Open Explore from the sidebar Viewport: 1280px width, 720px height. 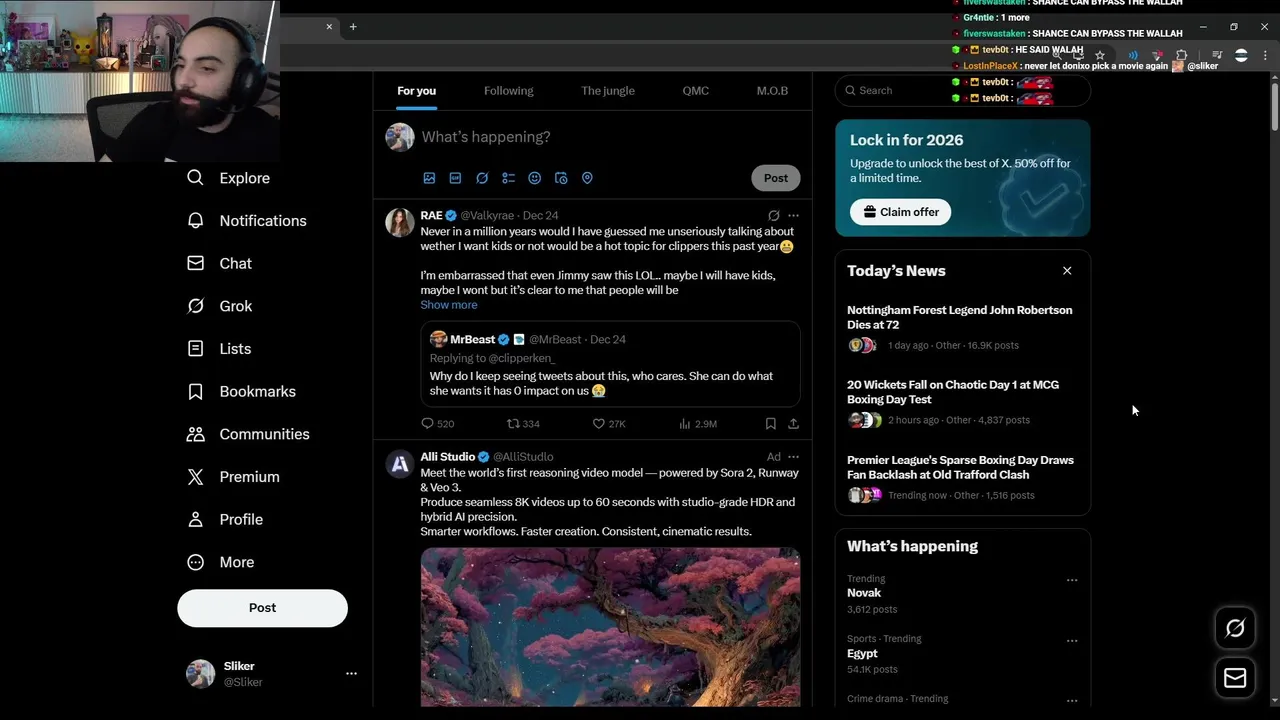coord(228,178)
